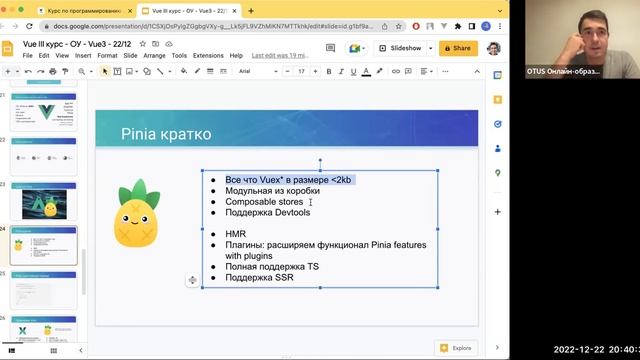Open the Slideshow options dropdown arrow
Viewport: 640px width, 360px height.
coord(431,48)
